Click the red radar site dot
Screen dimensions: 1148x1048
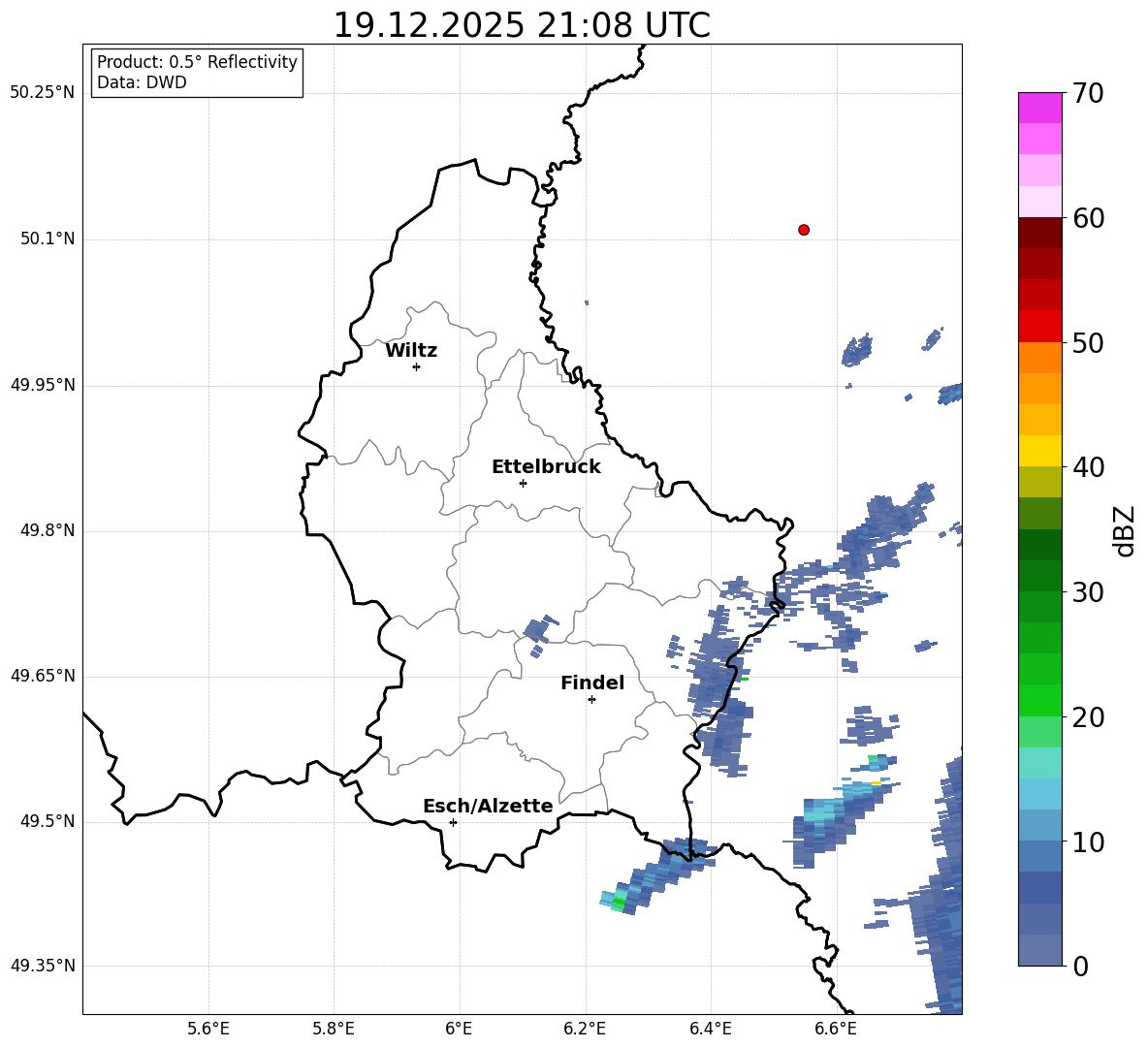[x=804, y=230]
